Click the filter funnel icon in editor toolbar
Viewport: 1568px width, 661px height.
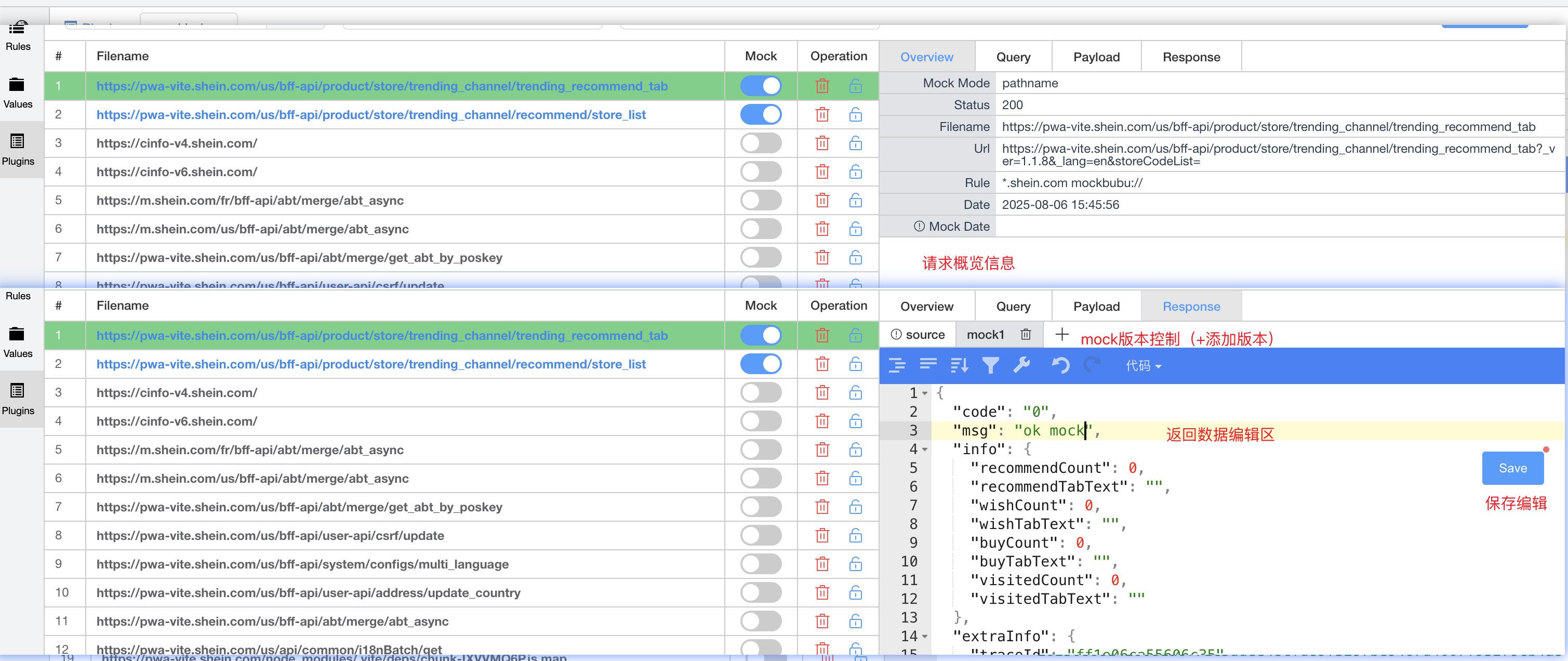coord(990,365)
